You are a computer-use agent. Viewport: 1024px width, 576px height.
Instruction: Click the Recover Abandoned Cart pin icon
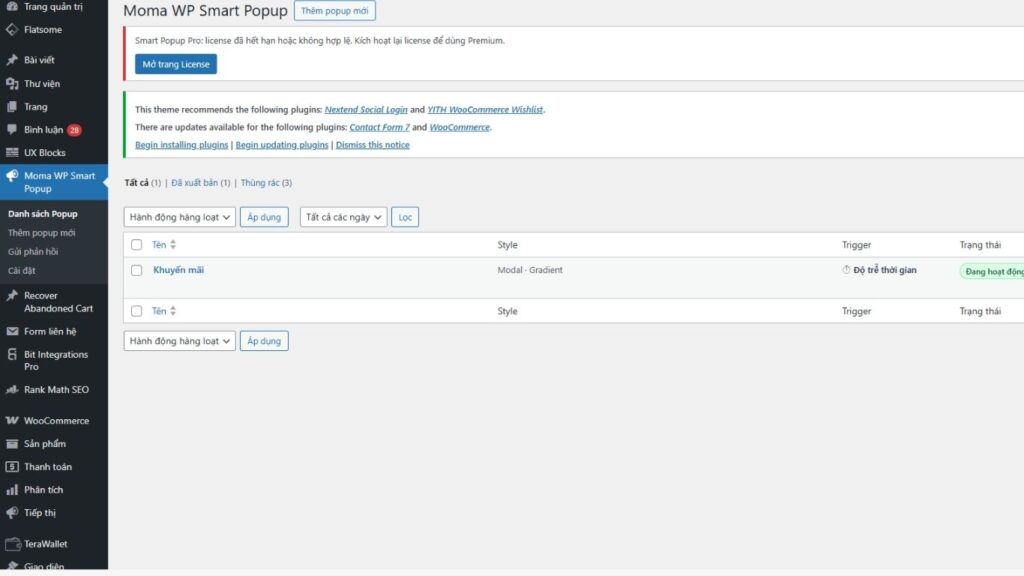point(12,295)
